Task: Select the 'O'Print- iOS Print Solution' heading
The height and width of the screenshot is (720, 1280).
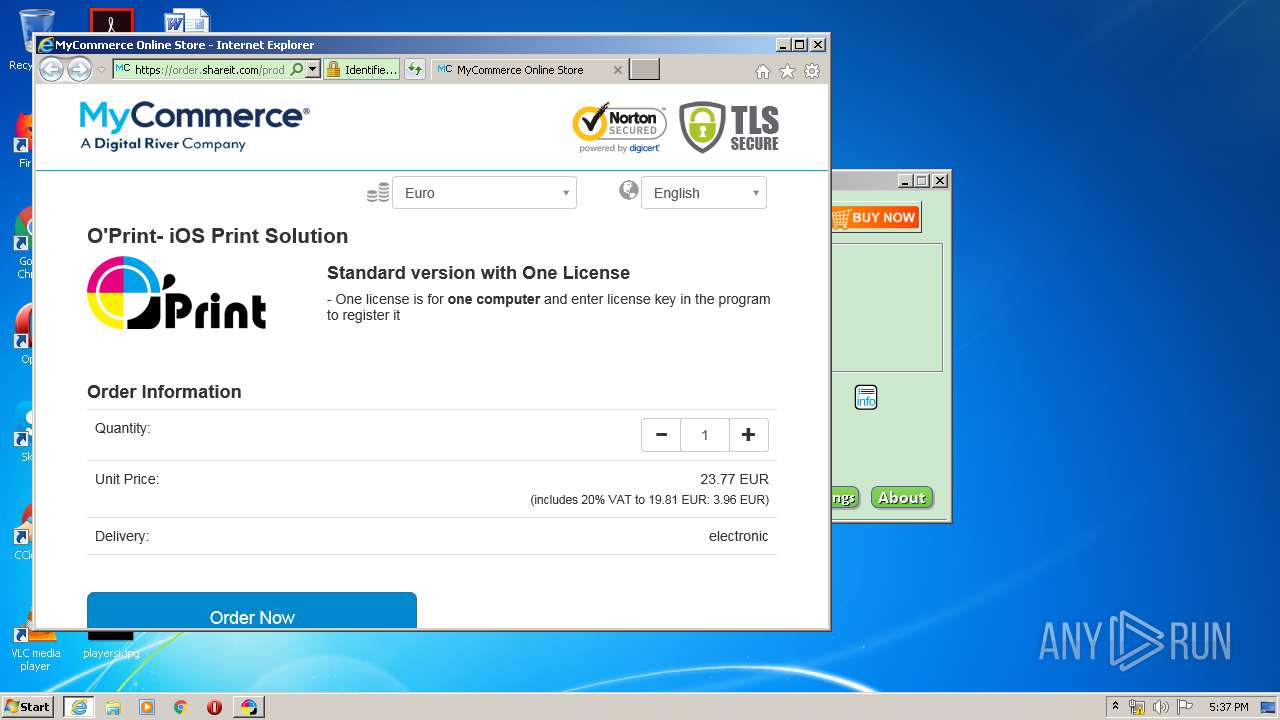Action: (x=218, y=236)
